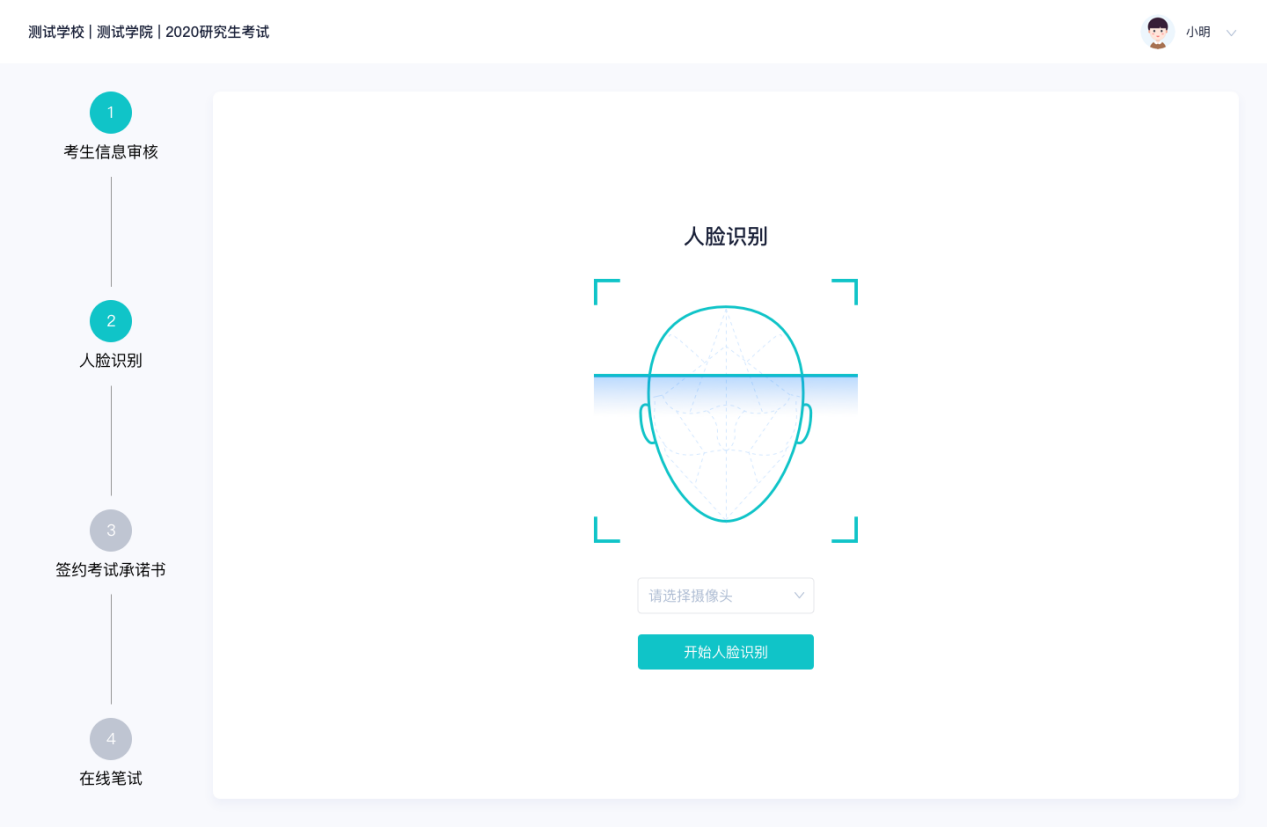Screen dimensions: 1267x827
Task: Click the step 4 circle
Action: (111, 739)
